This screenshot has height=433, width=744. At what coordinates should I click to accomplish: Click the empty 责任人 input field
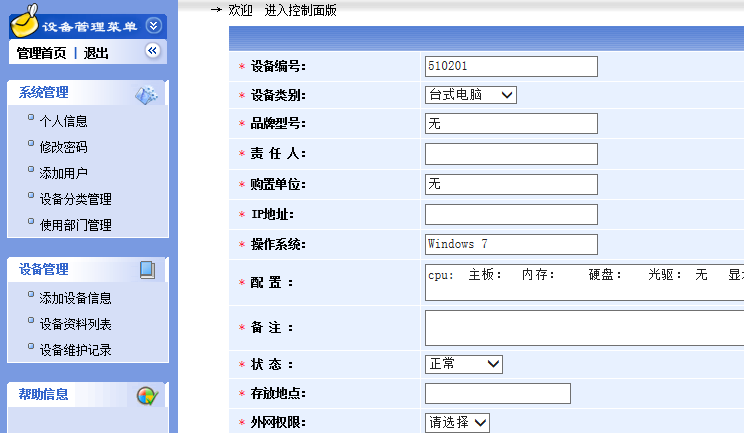pyautogui.click(x=511, y=154)
